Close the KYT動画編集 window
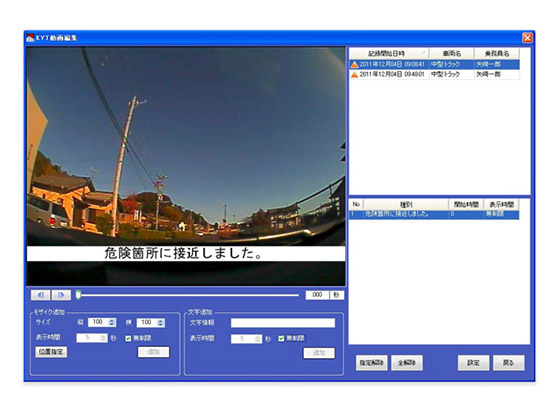The image size is (560, 420). click(527, 38)
